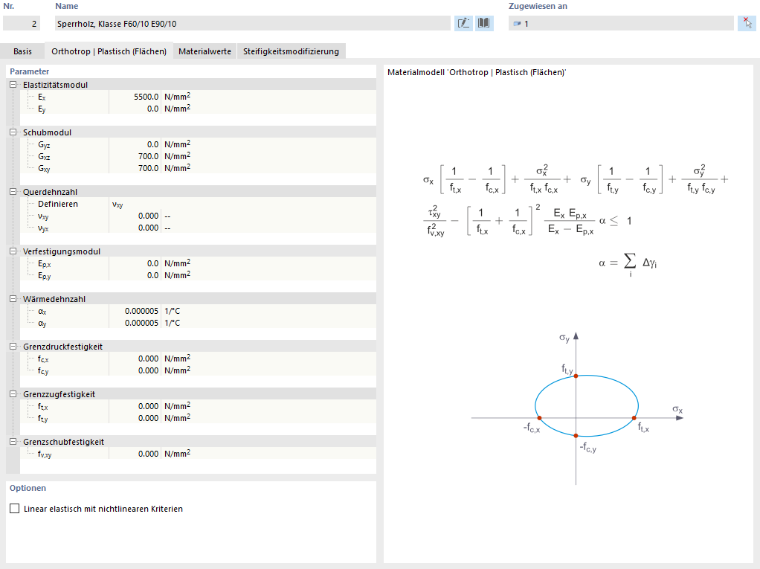Collapse the Grenzdruckfestigkeit group
Screen dimensions: 760x569
(13, 347)
